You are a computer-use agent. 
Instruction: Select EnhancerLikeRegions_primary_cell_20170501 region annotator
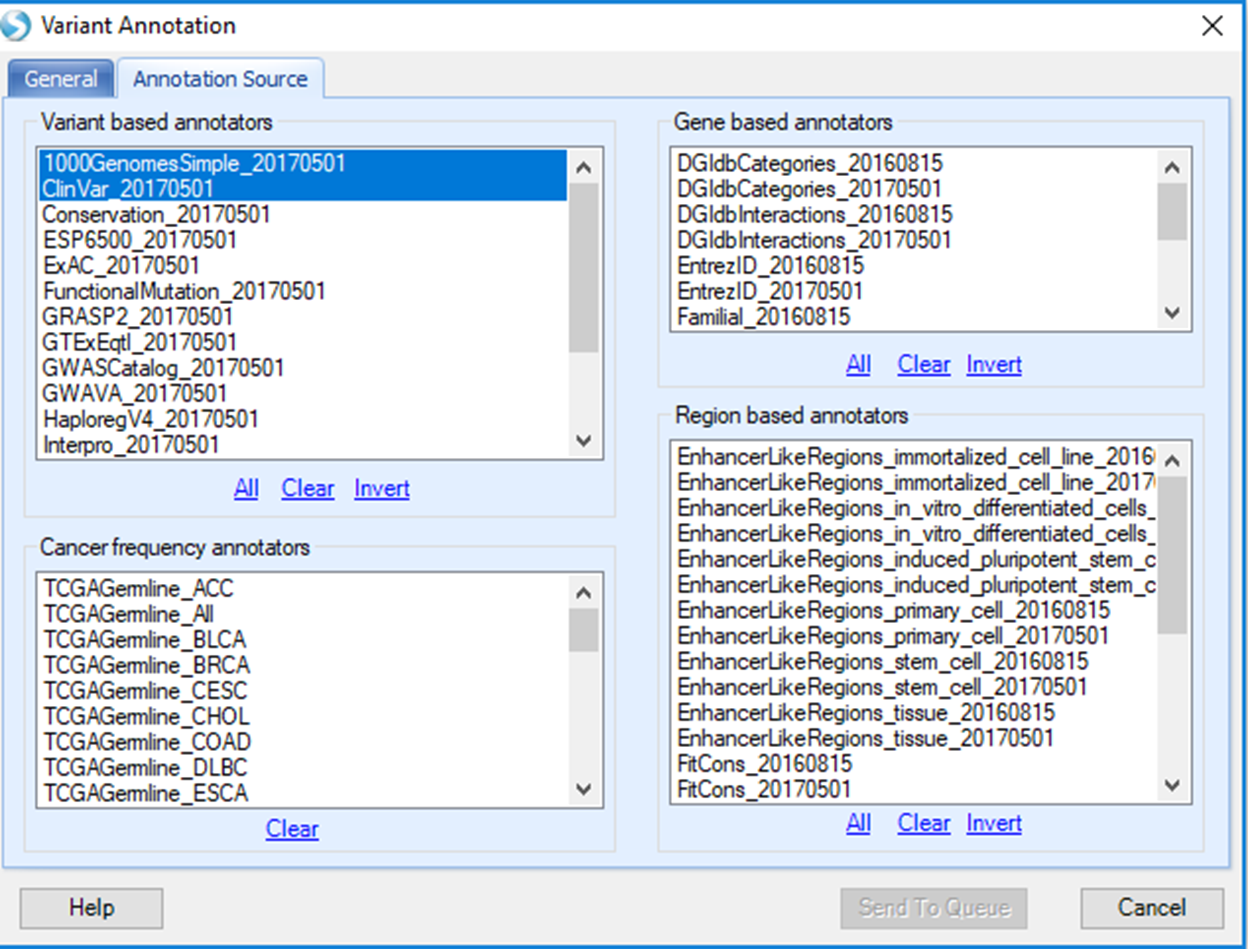click(915, 636)
